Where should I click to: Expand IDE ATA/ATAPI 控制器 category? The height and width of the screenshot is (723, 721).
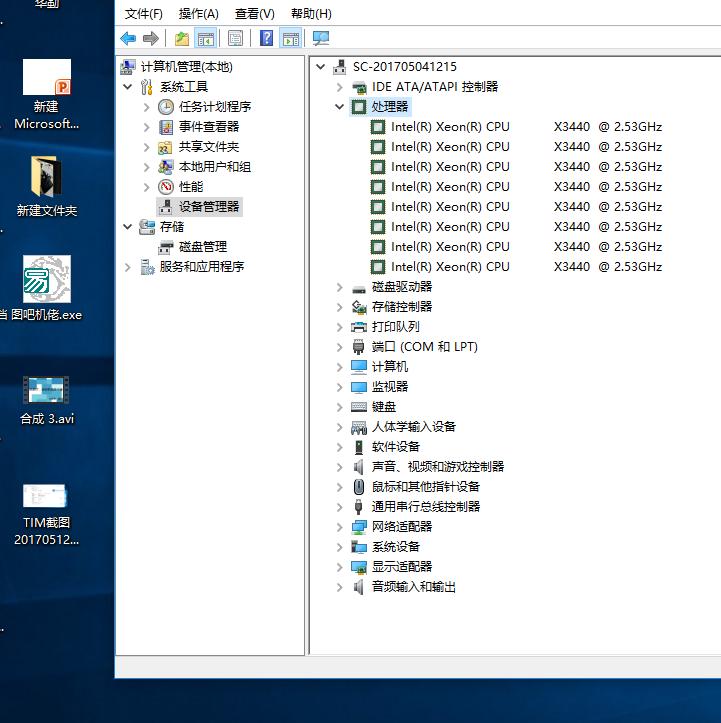coord(340,87)
